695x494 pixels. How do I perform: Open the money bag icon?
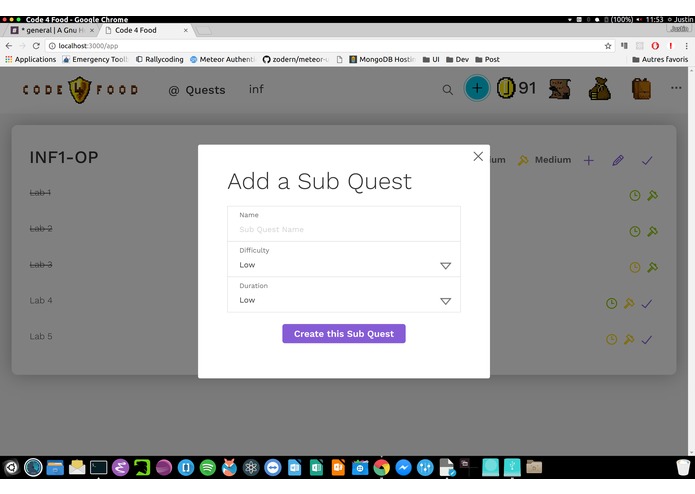click(600, 89)
